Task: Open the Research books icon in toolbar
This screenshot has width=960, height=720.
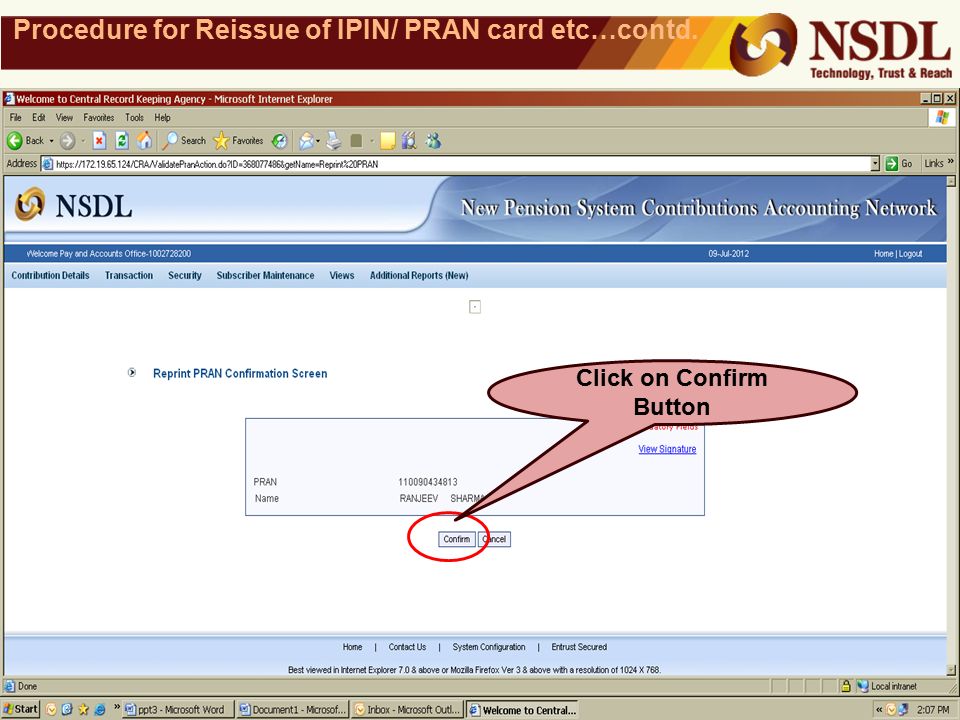Action: tap(409, 141)
